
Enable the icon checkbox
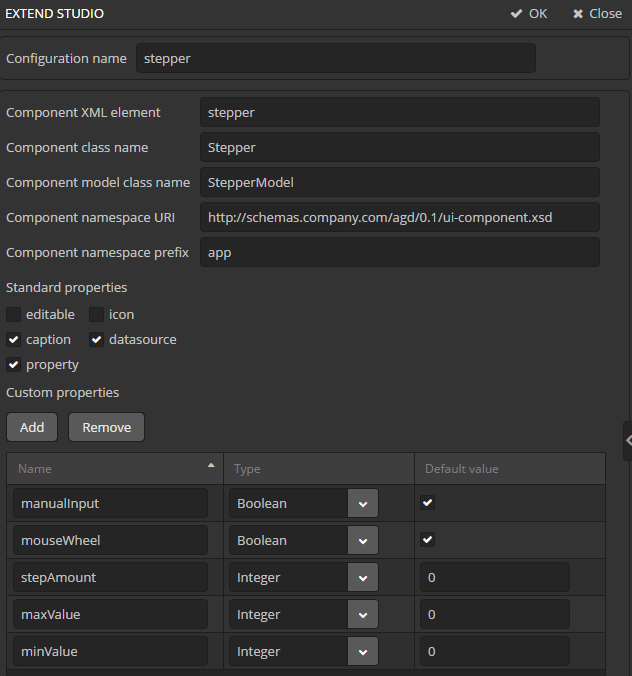point(97,315)
